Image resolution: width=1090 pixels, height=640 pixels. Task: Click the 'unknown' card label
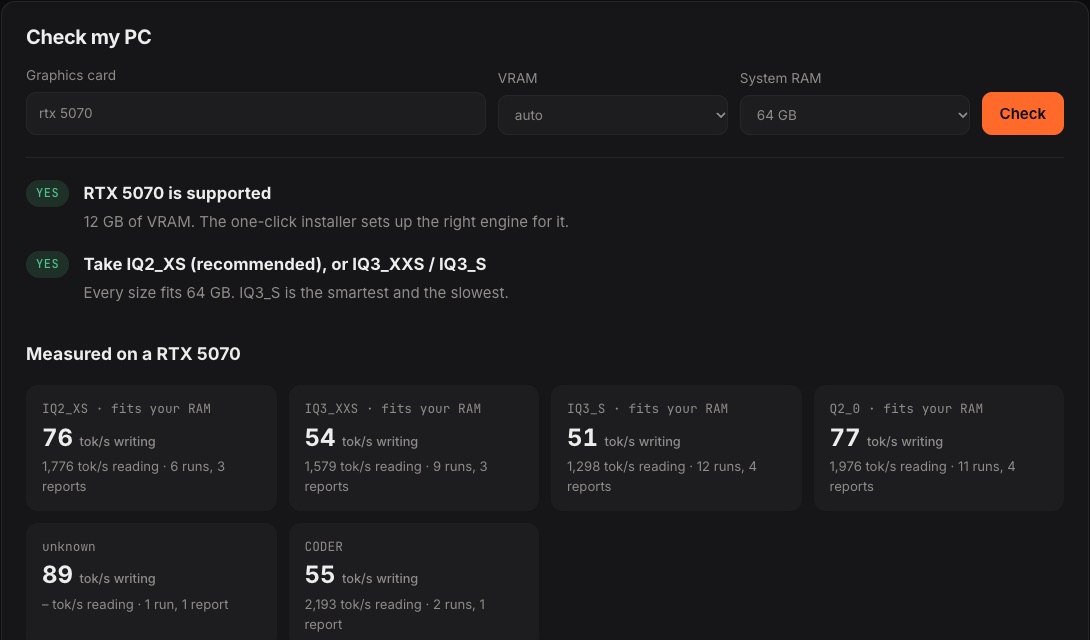point(69,547)
